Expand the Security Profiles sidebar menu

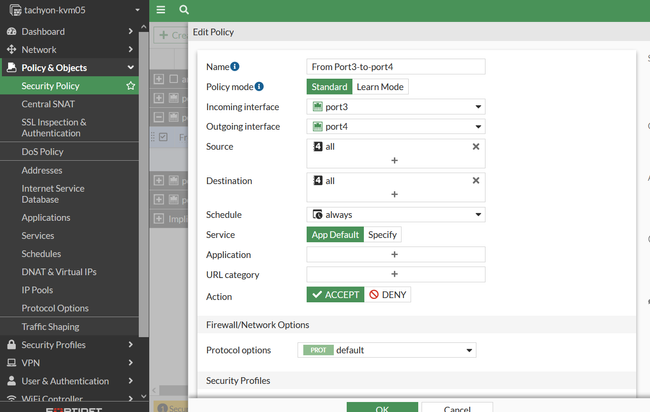[x=68, y=345]
